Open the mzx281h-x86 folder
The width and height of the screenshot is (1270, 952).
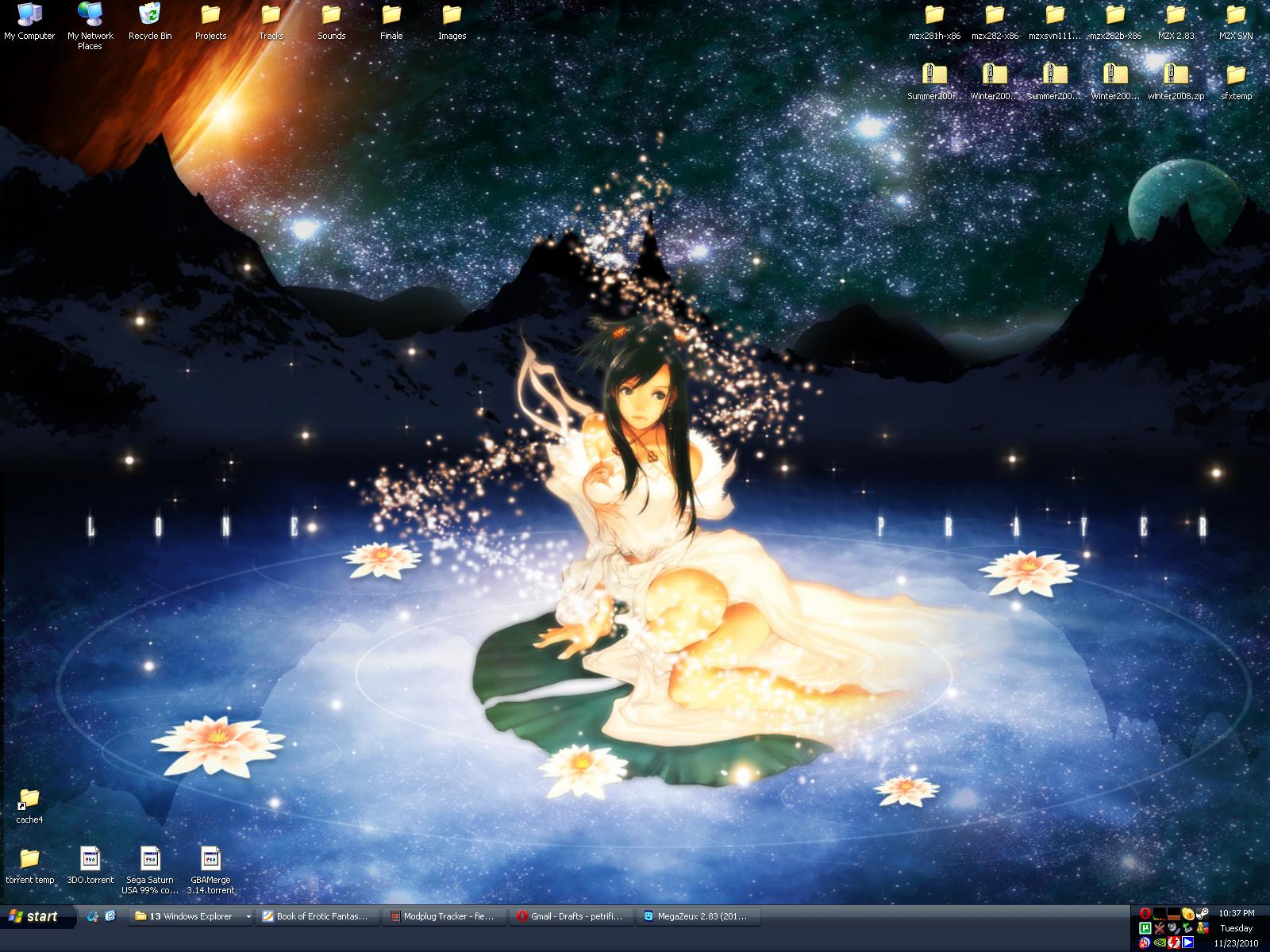point(934,21)
